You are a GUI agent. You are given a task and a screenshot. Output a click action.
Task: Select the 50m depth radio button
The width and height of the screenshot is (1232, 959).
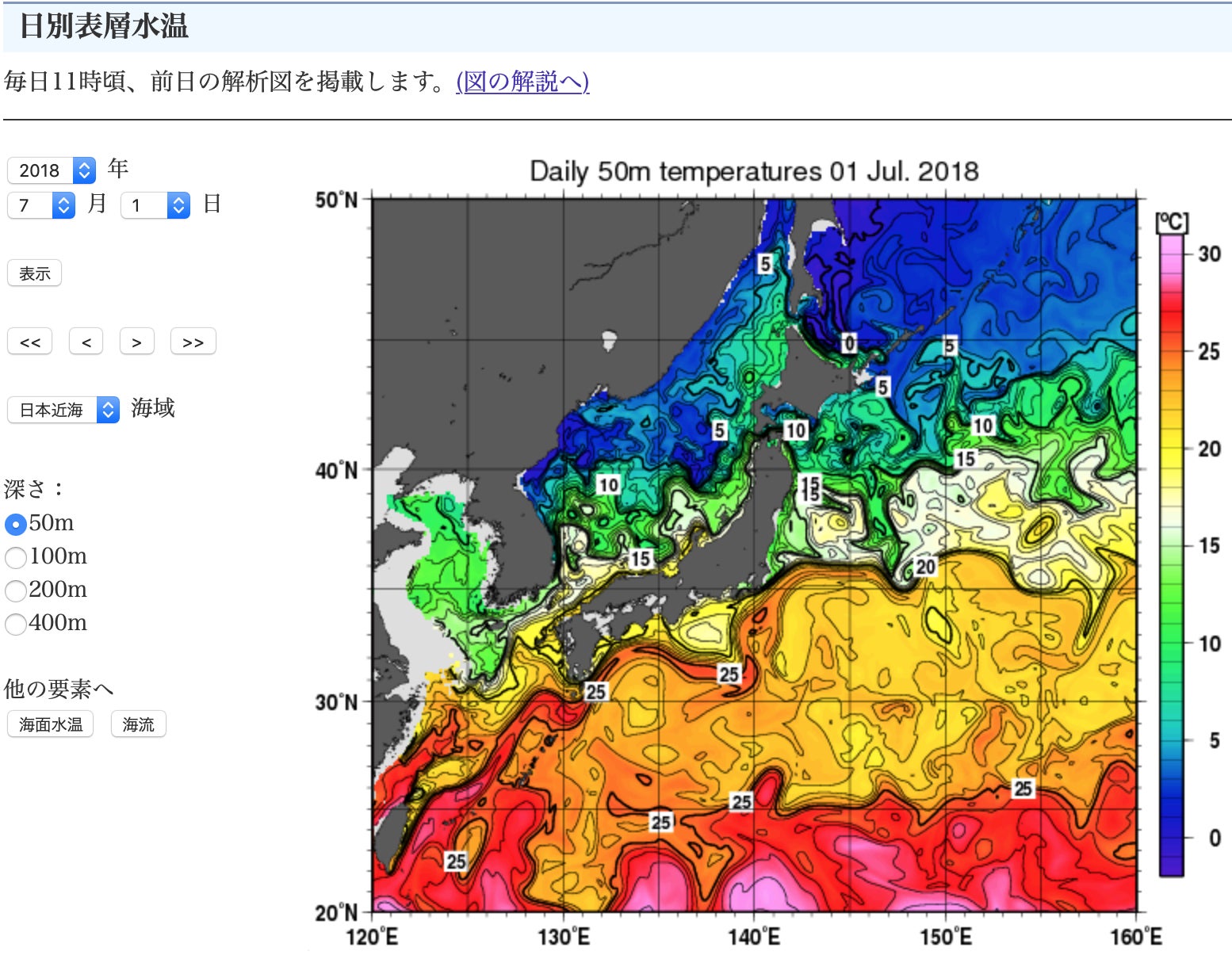(x=16, y=524)
